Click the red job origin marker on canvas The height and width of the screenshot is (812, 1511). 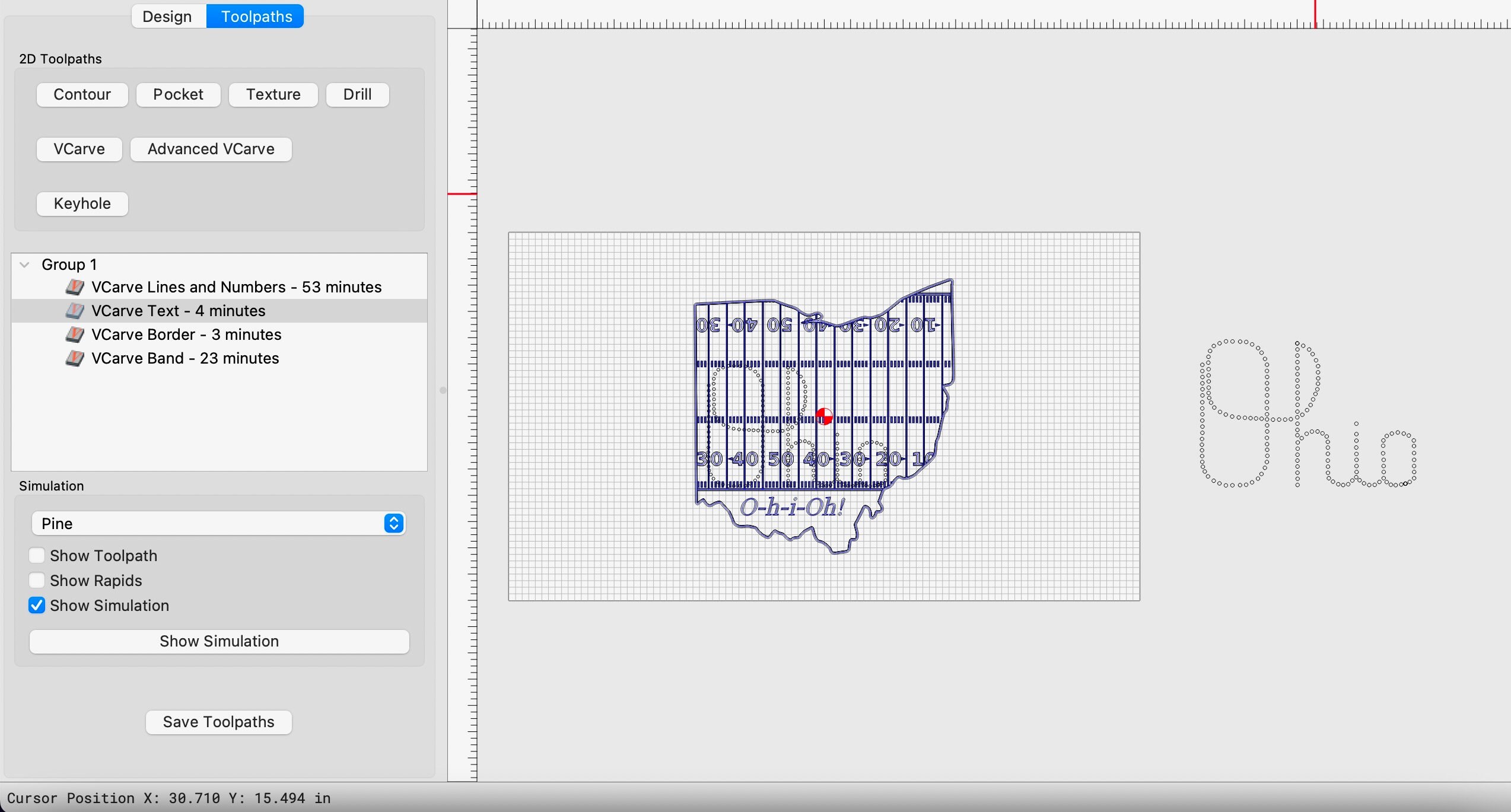(823, 416)
